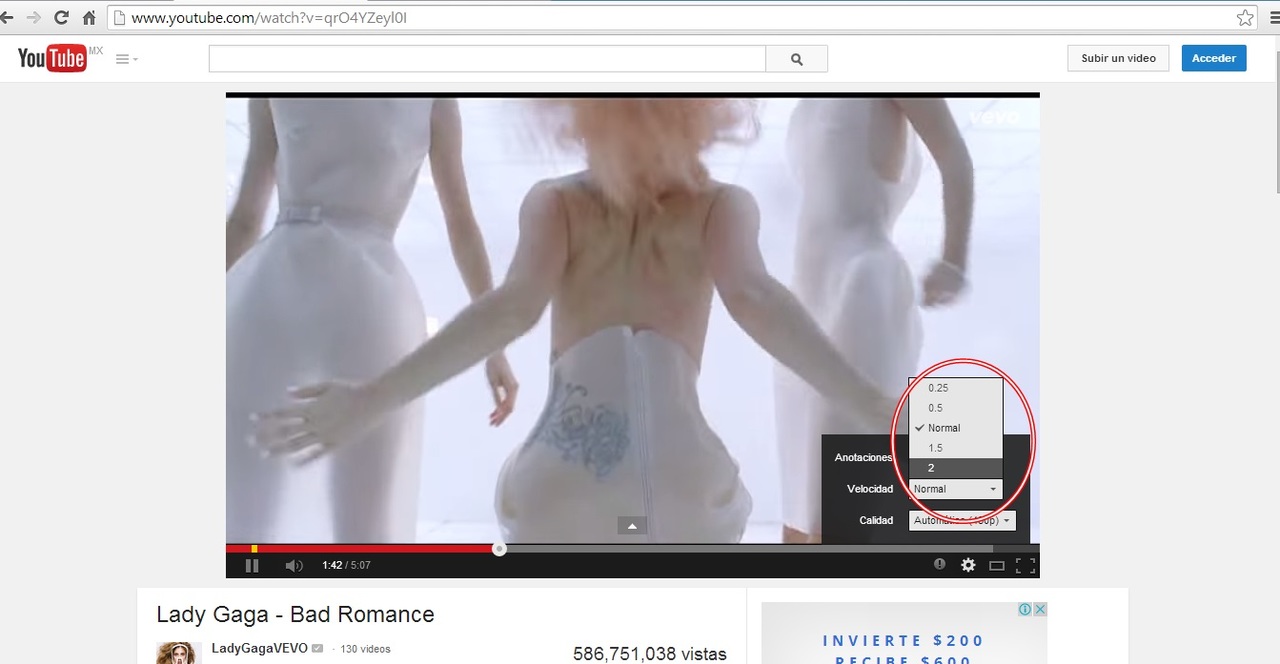Screen dimensions: 1280x664
Task: Enter fullscreen mode
Action: click(x=1025, y=566)
